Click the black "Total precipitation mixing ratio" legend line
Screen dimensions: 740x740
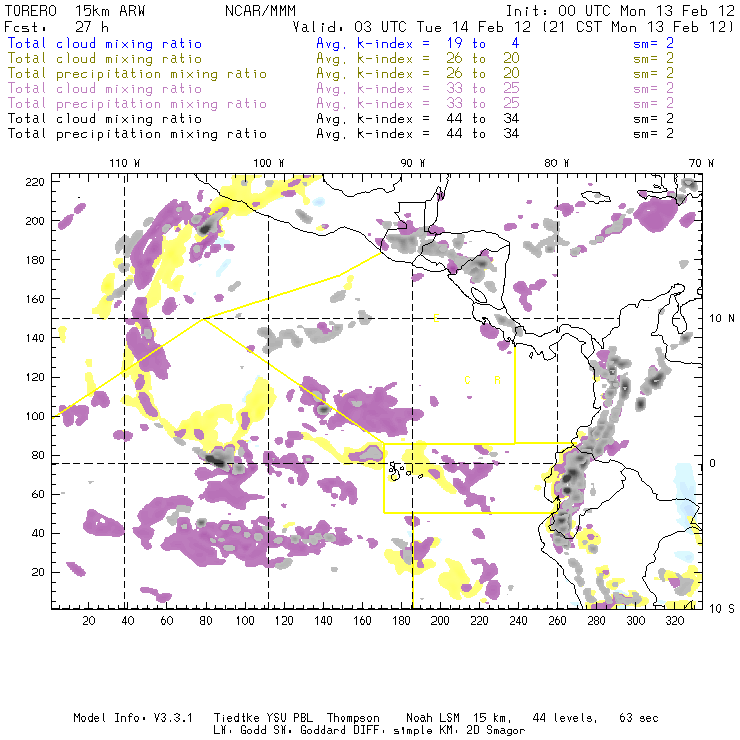point(137,134)
